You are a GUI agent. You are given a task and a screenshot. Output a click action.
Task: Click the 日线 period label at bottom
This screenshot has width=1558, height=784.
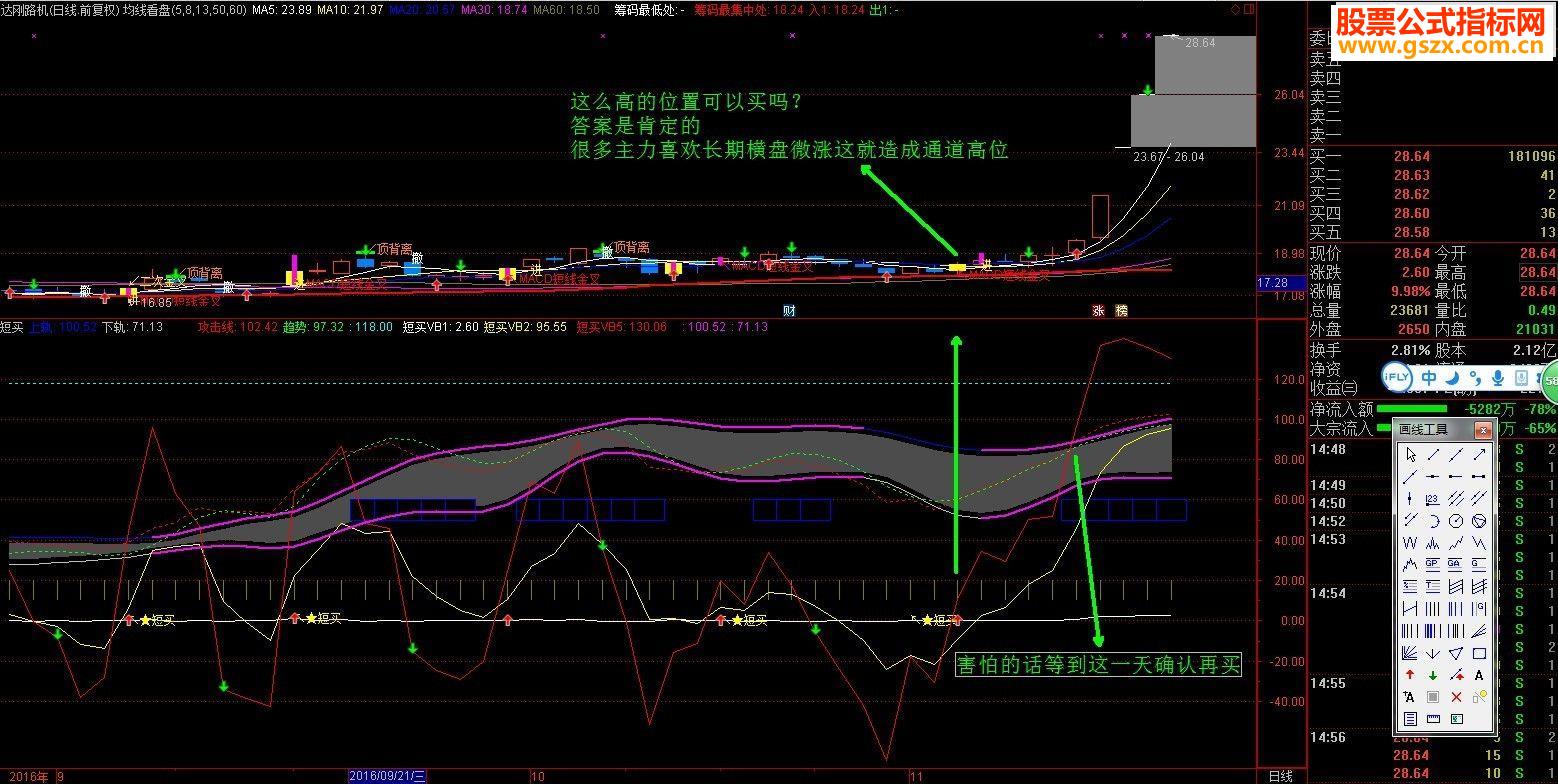1281,776
